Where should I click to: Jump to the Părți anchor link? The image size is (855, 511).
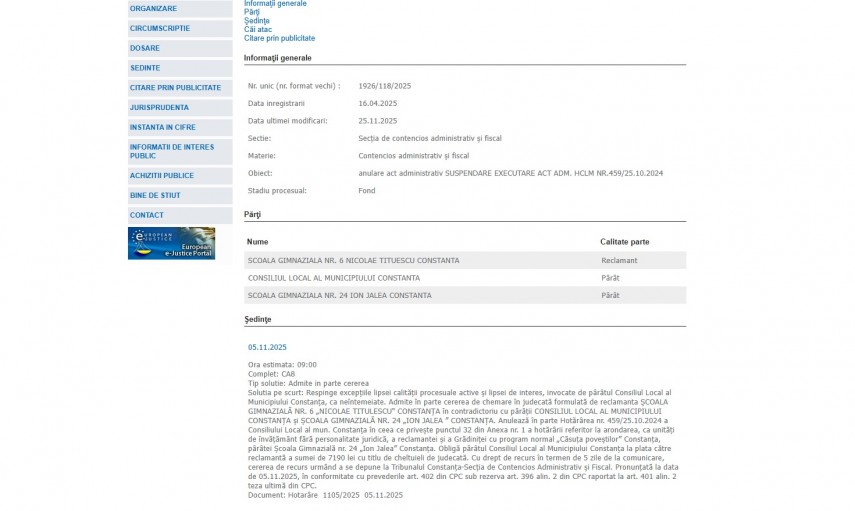(x=251, y=12)
